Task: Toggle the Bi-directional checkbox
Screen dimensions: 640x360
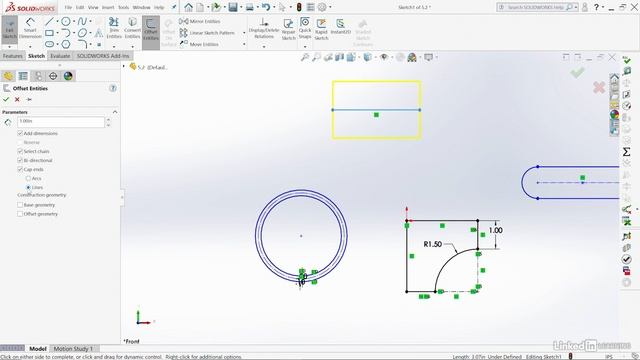Action: click(x=20, y=160)
